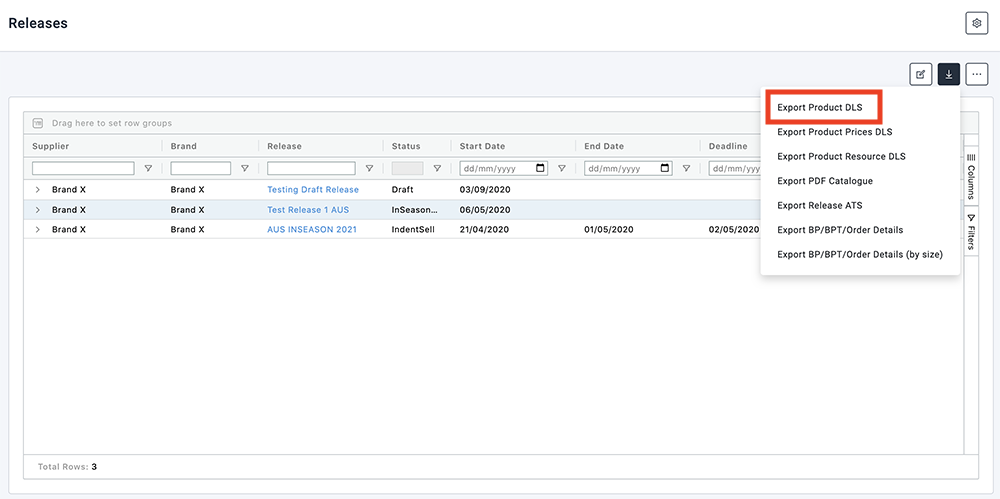1000x499 pixels.
Task: Expand the Testing Draft Release row
Action: pos(38,190)
